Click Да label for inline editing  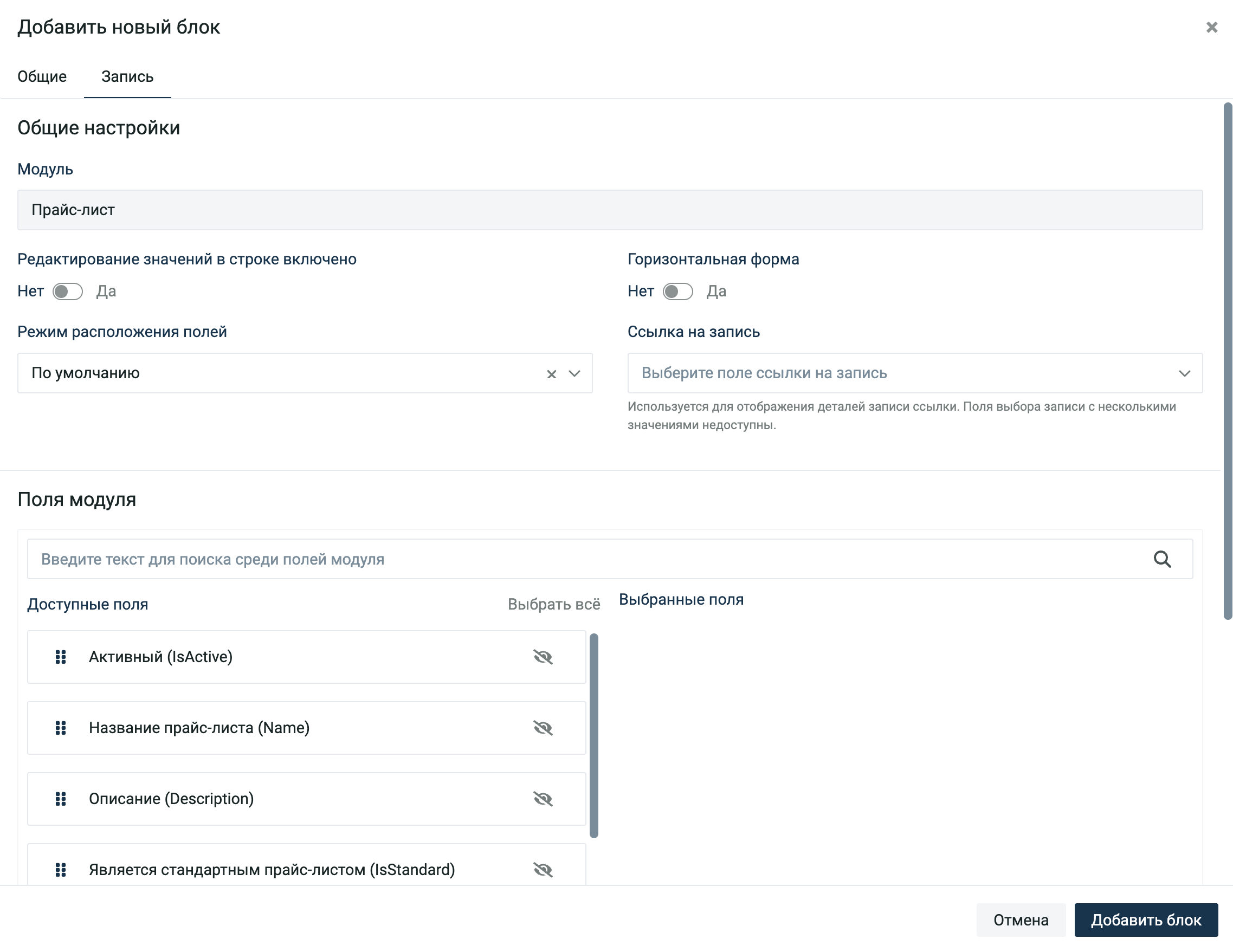coord(106,291)
